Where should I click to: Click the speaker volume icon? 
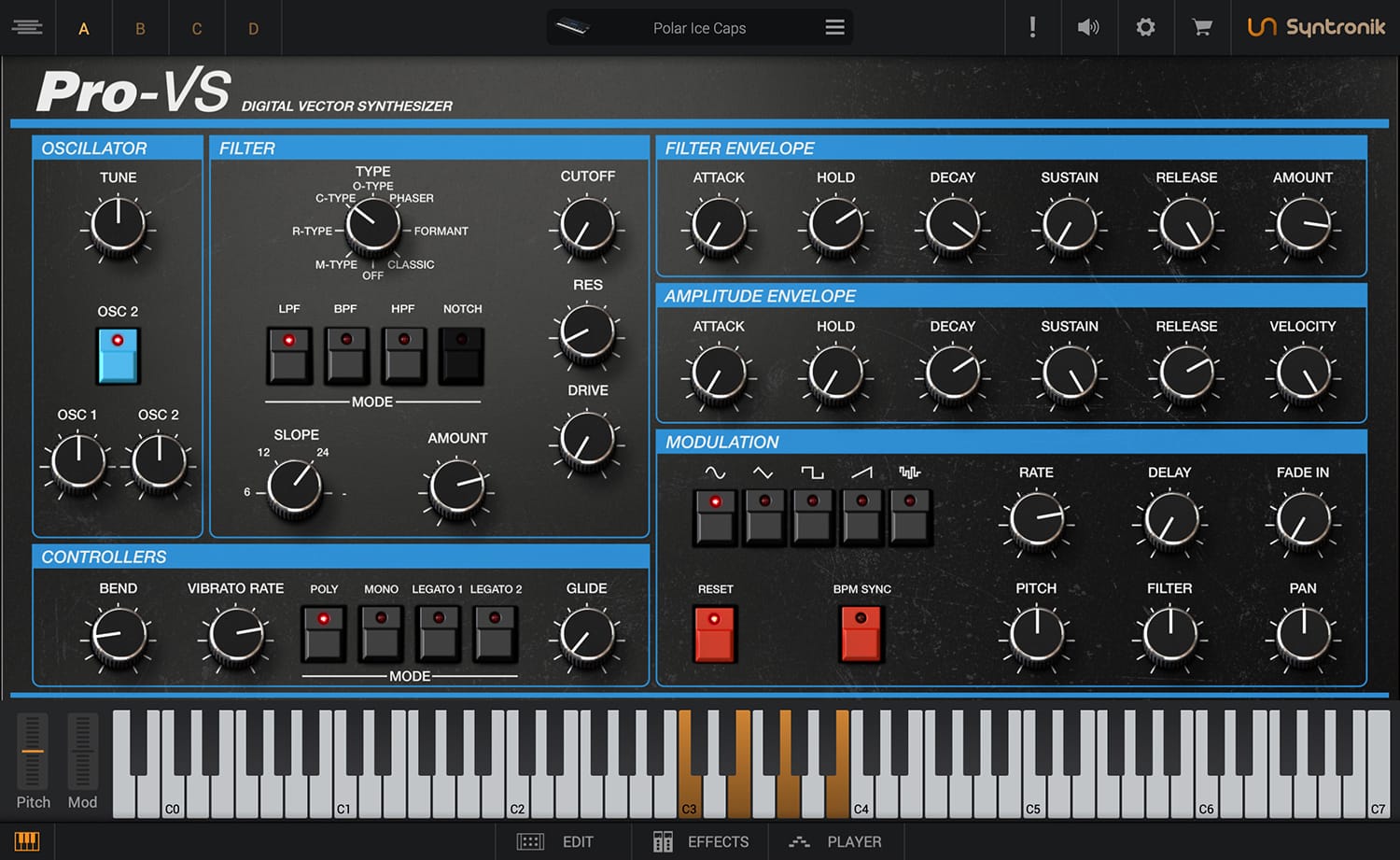click(1088, 27)
